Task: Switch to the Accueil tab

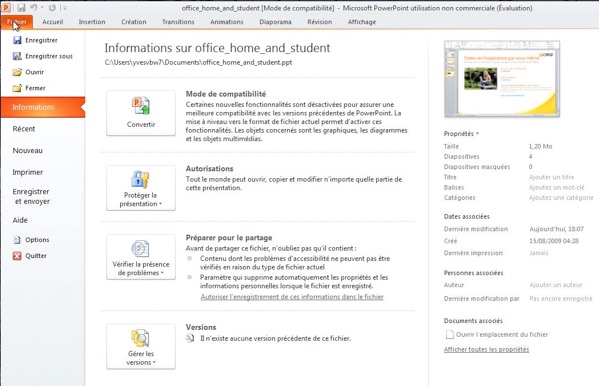Action: click(53, 22)
